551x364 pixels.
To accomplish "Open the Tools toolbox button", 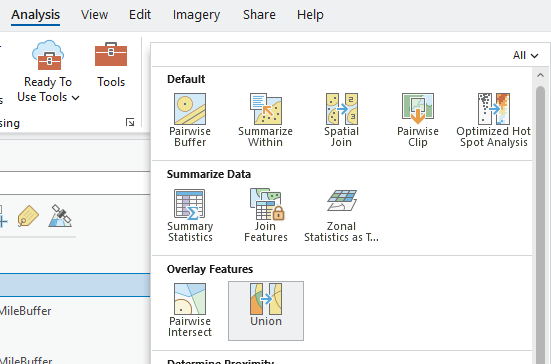I will 111,65.
